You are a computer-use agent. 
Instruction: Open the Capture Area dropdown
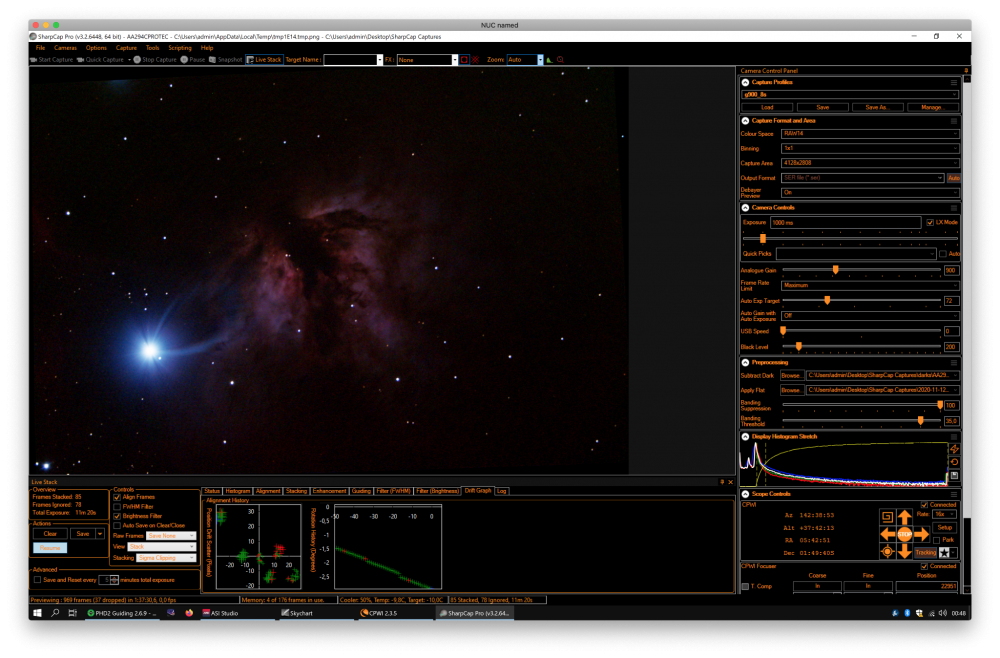tap(870, 163)
